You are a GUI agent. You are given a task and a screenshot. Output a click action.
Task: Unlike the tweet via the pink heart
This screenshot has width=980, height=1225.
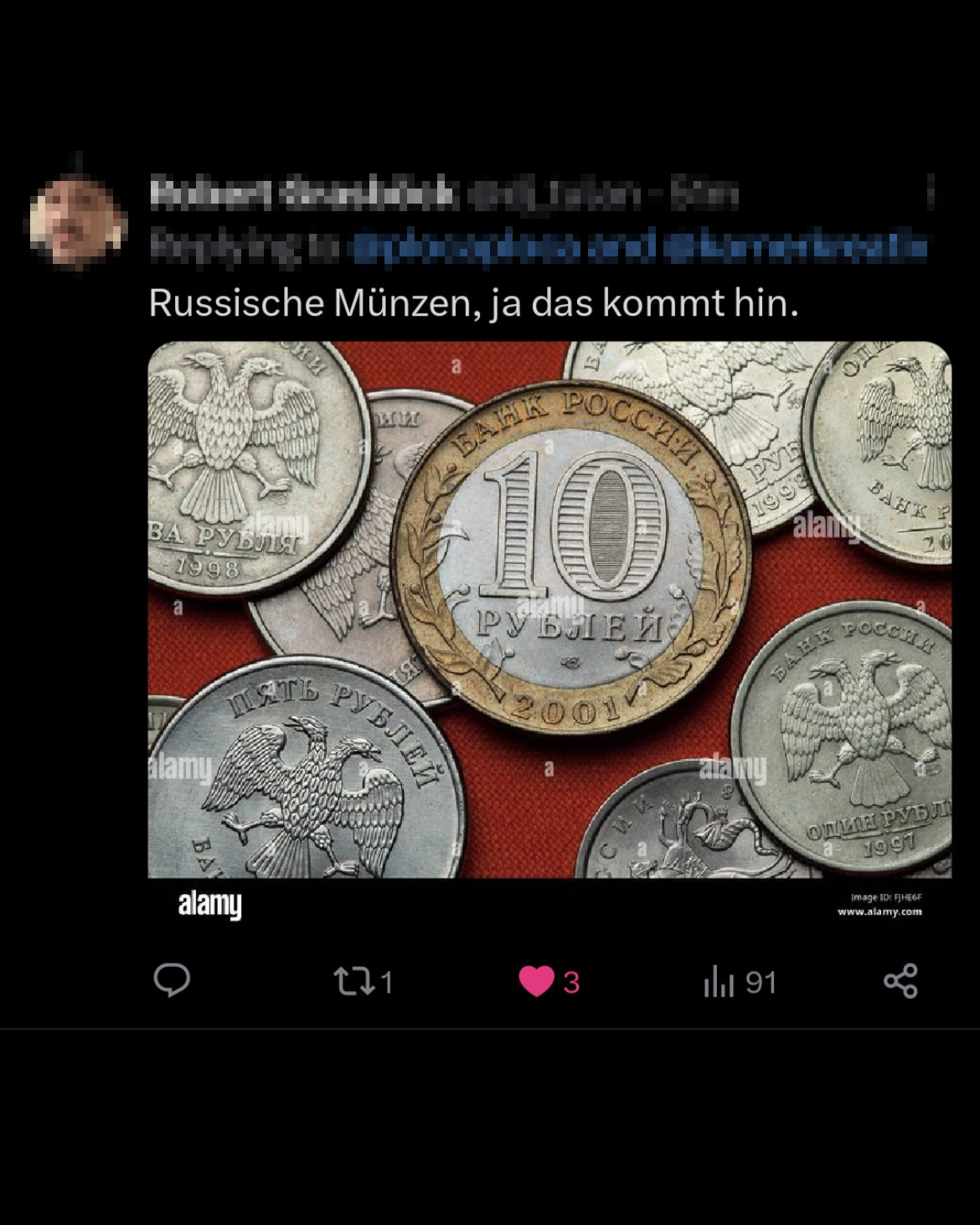point(536,981)
